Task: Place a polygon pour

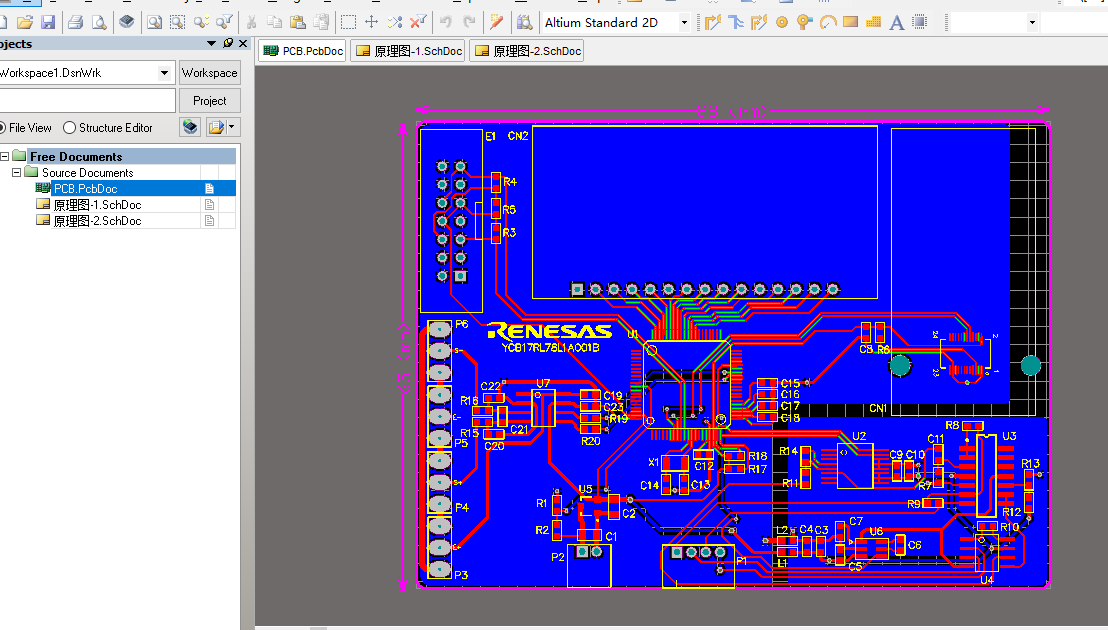Action: 873,23
